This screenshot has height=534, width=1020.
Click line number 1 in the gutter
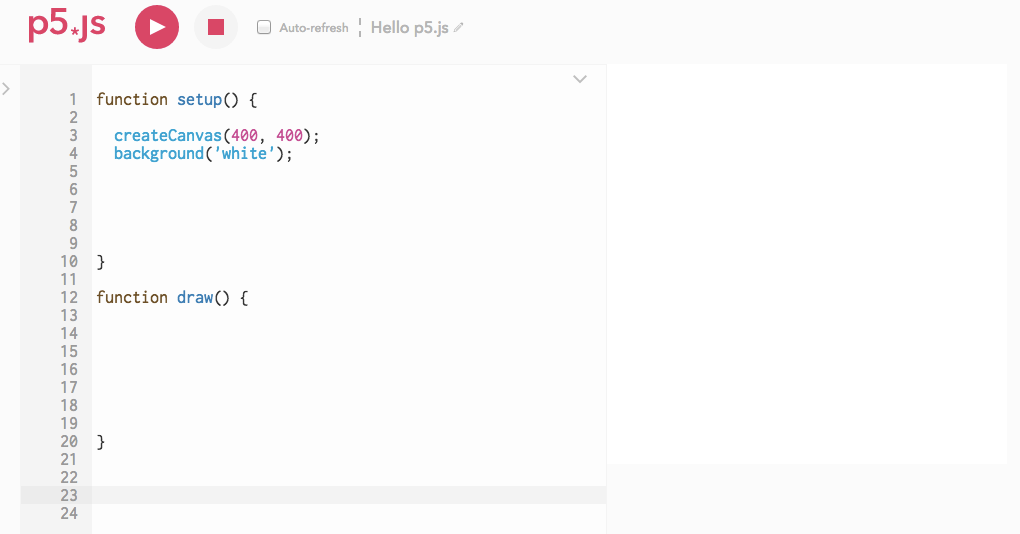(x=73, y=100)
